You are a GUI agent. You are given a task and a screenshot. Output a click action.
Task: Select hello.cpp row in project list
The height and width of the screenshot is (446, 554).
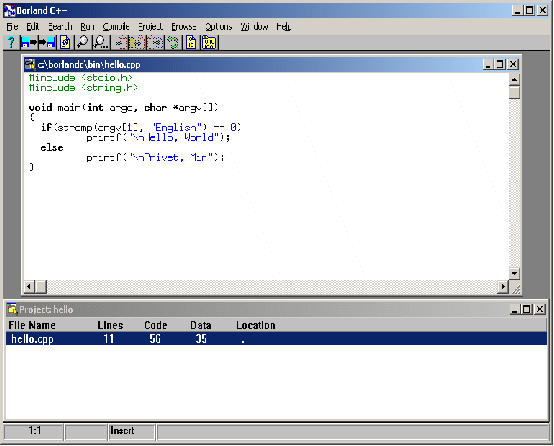[276, 339]
